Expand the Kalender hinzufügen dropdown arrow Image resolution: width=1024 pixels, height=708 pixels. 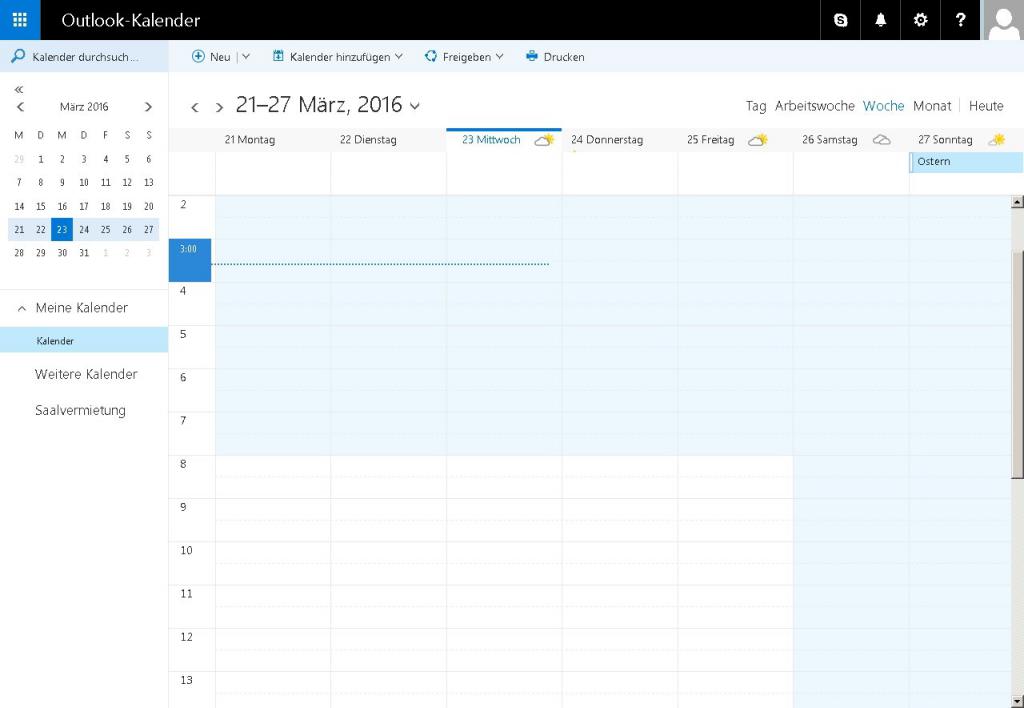pos(398,57)
